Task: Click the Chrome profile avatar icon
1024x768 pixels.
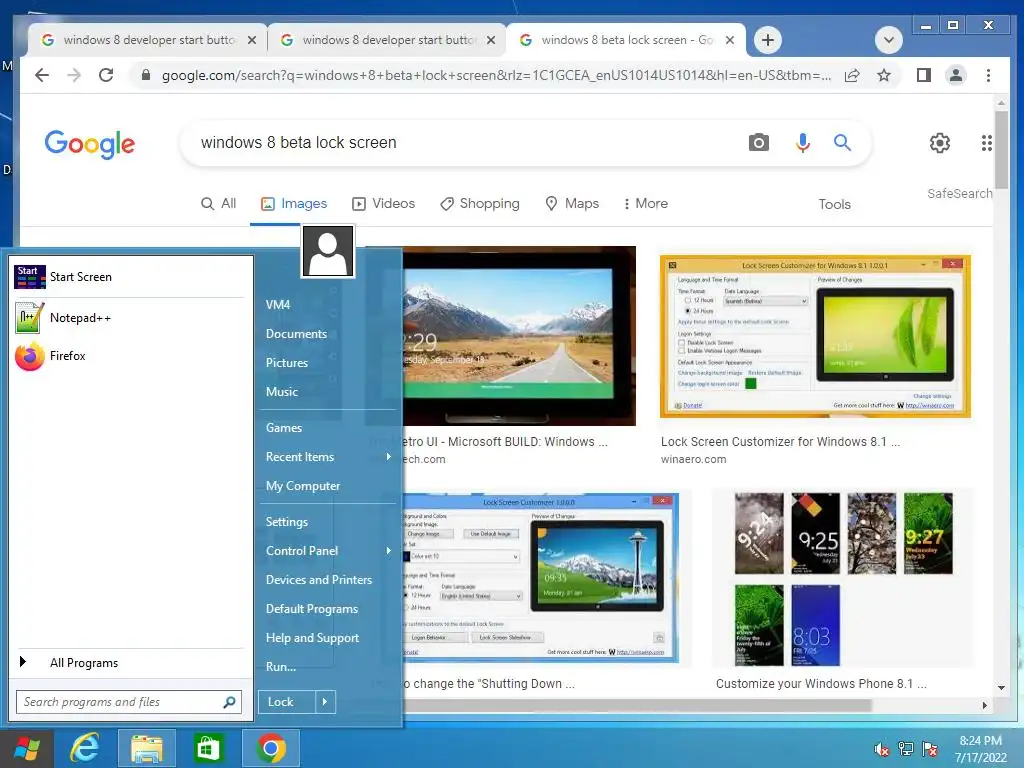Action: click(955, 75)
